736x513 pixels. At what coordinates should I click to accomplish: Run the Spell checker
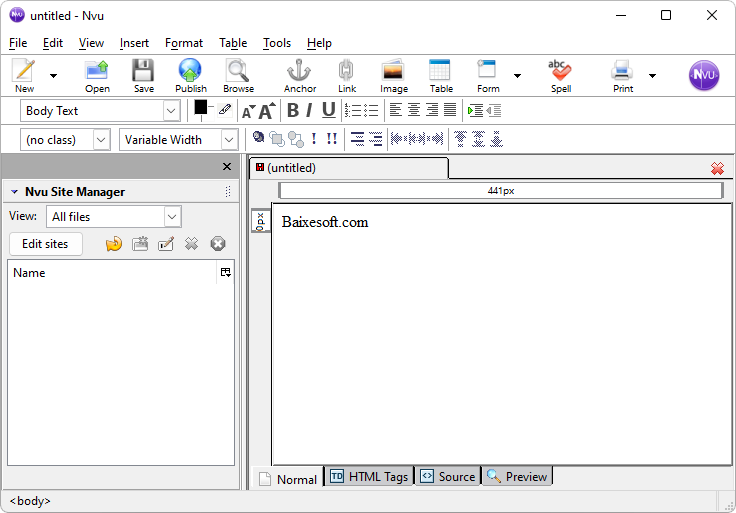(x=560, y=75)
